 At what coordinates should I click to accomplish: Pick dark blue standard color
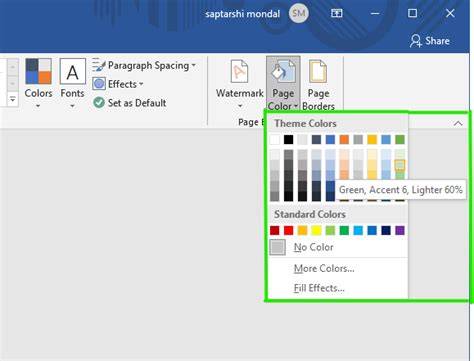(386, 230)
